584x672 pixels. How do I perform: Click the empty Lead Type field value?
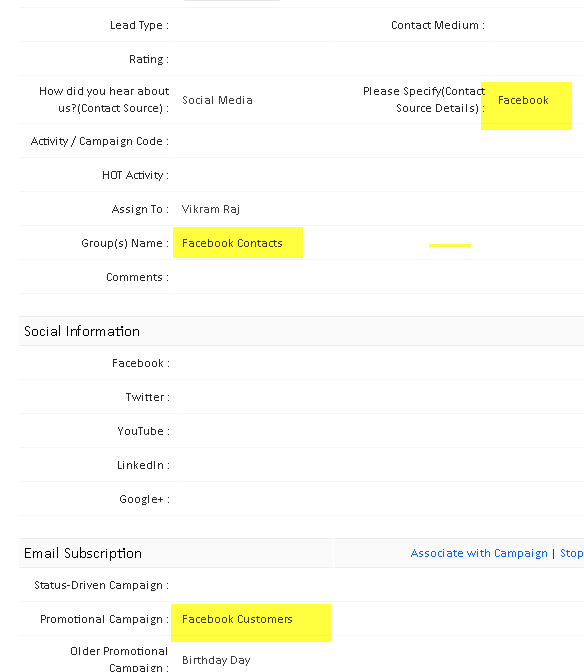point(254,25)
